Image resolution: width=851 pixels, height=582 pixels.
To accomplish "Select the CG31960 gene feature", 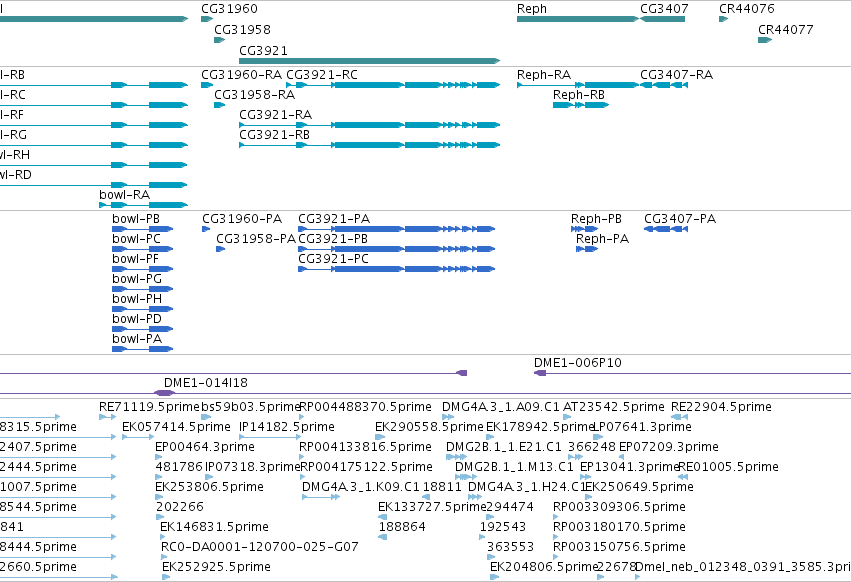I will pos(207,19).
